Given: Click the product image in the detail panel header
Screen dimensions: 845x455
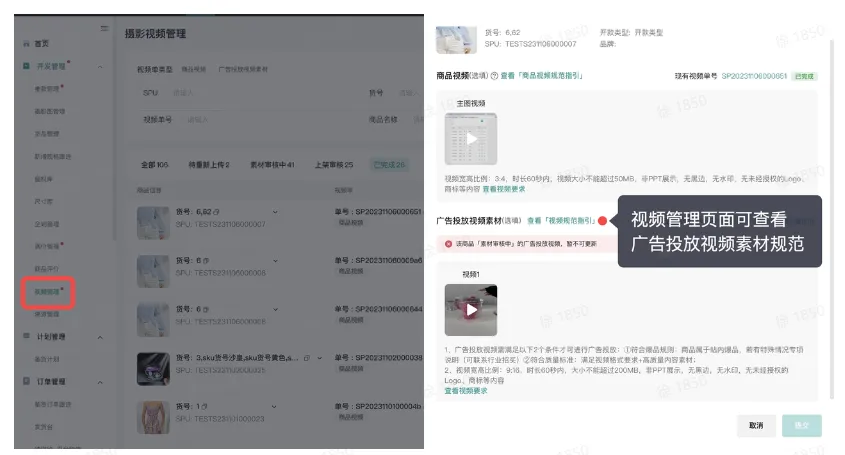Looking at the screenshot, I should pos(456,40).
